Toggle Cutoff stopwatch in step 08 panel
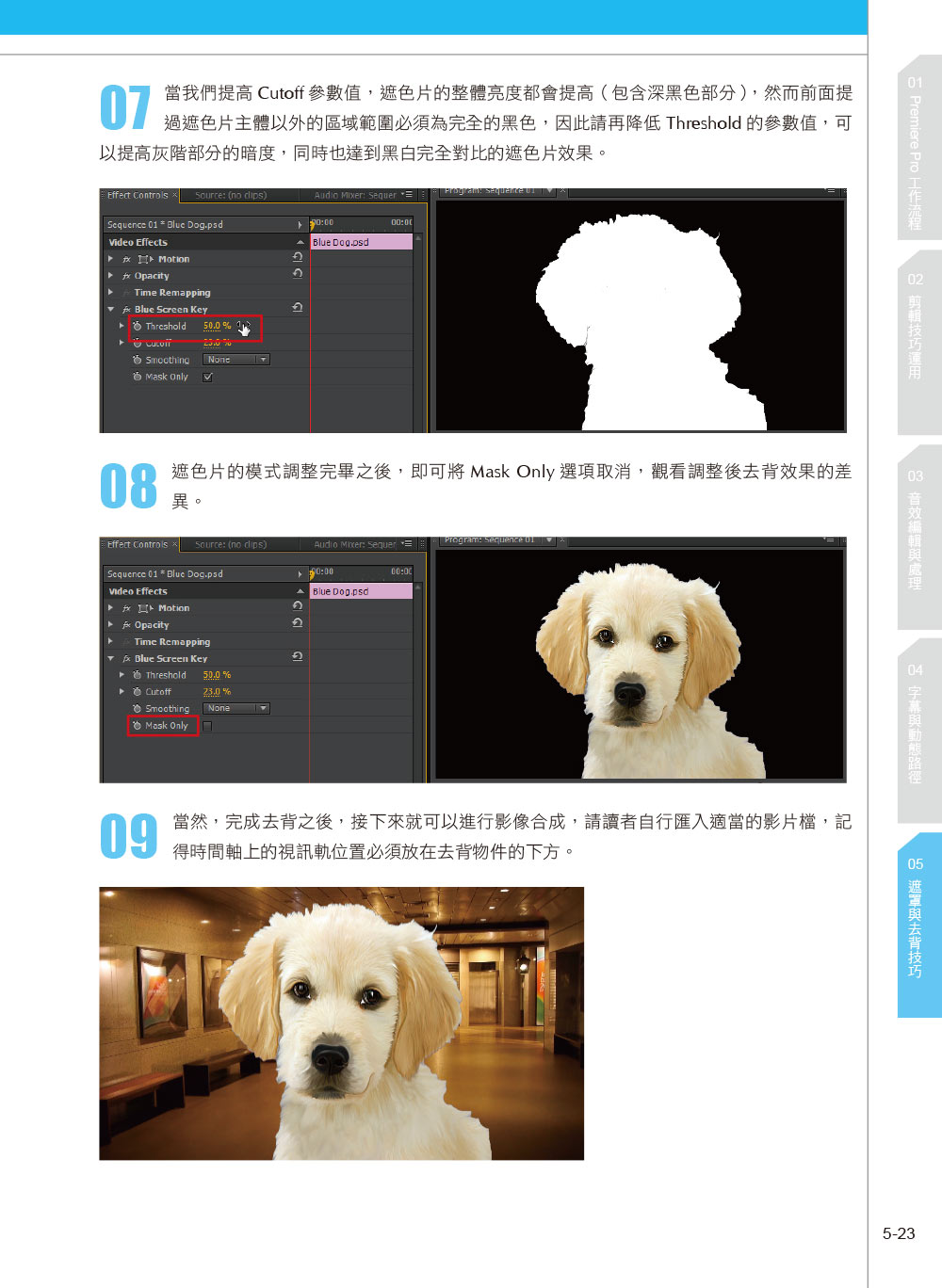 click(138, 692)
